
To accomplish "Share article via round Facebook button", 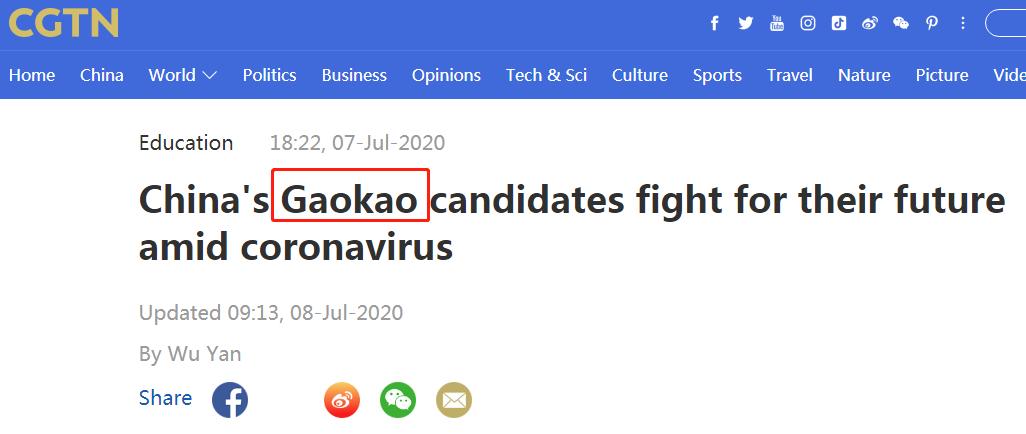I will [230, 401].
